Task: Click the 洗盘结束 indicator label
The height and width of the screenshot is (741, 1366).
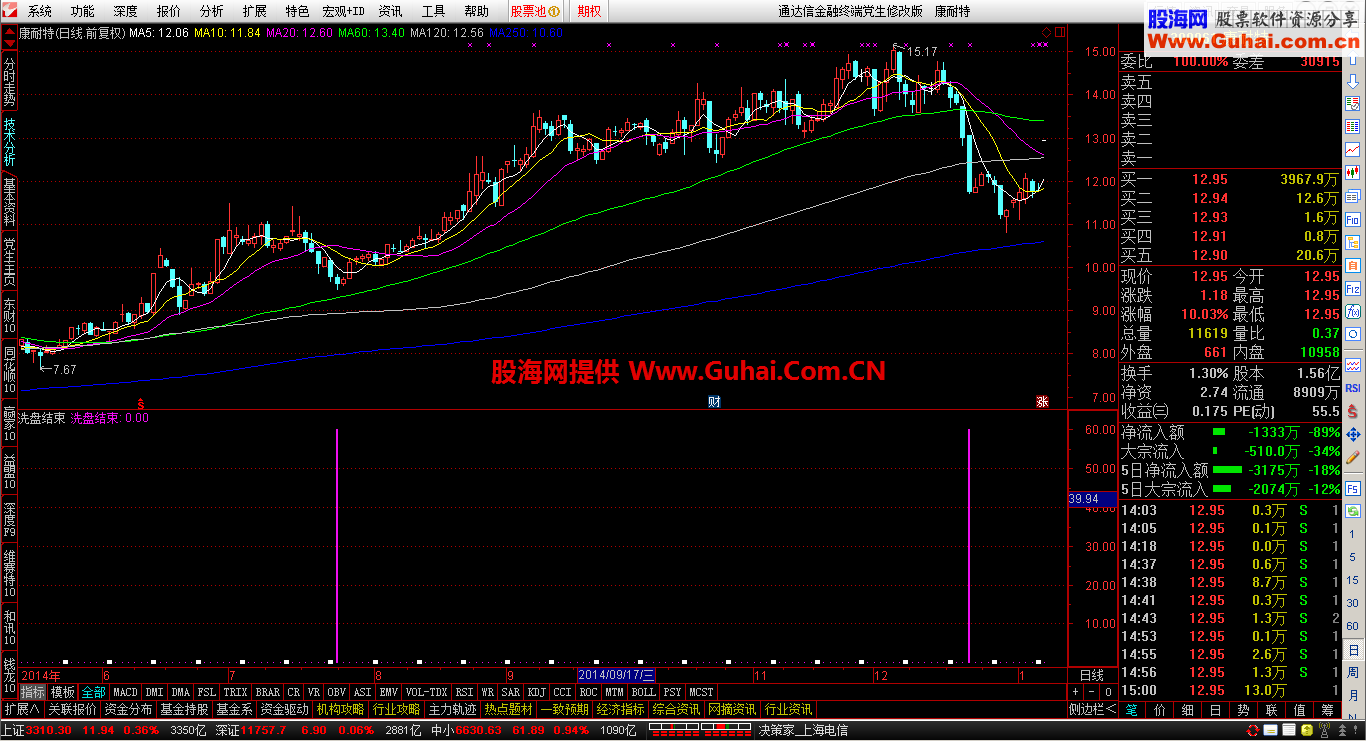Action: click(42, 418)
